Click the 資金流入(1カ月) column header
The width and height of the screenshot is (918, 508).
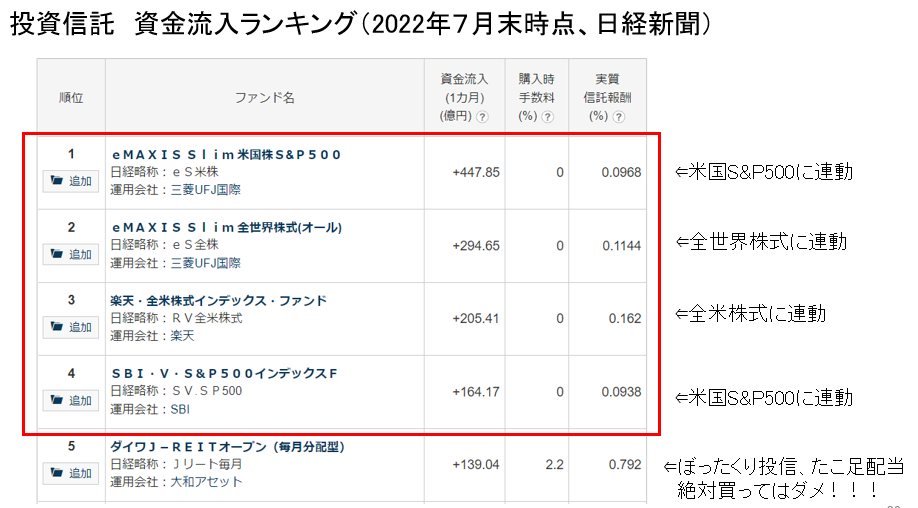464,97
